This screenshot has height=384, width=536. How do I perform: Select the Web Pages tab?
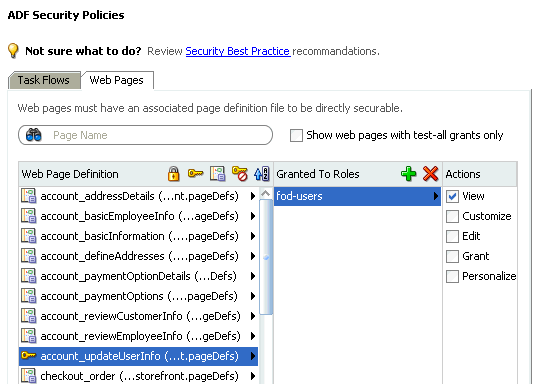[117, 80]
